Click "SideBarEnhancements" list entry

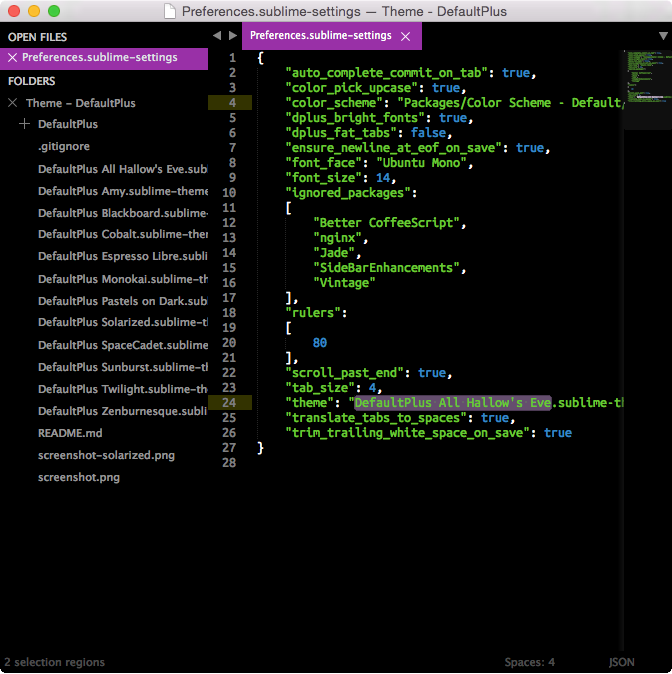(x=387, y=268)
